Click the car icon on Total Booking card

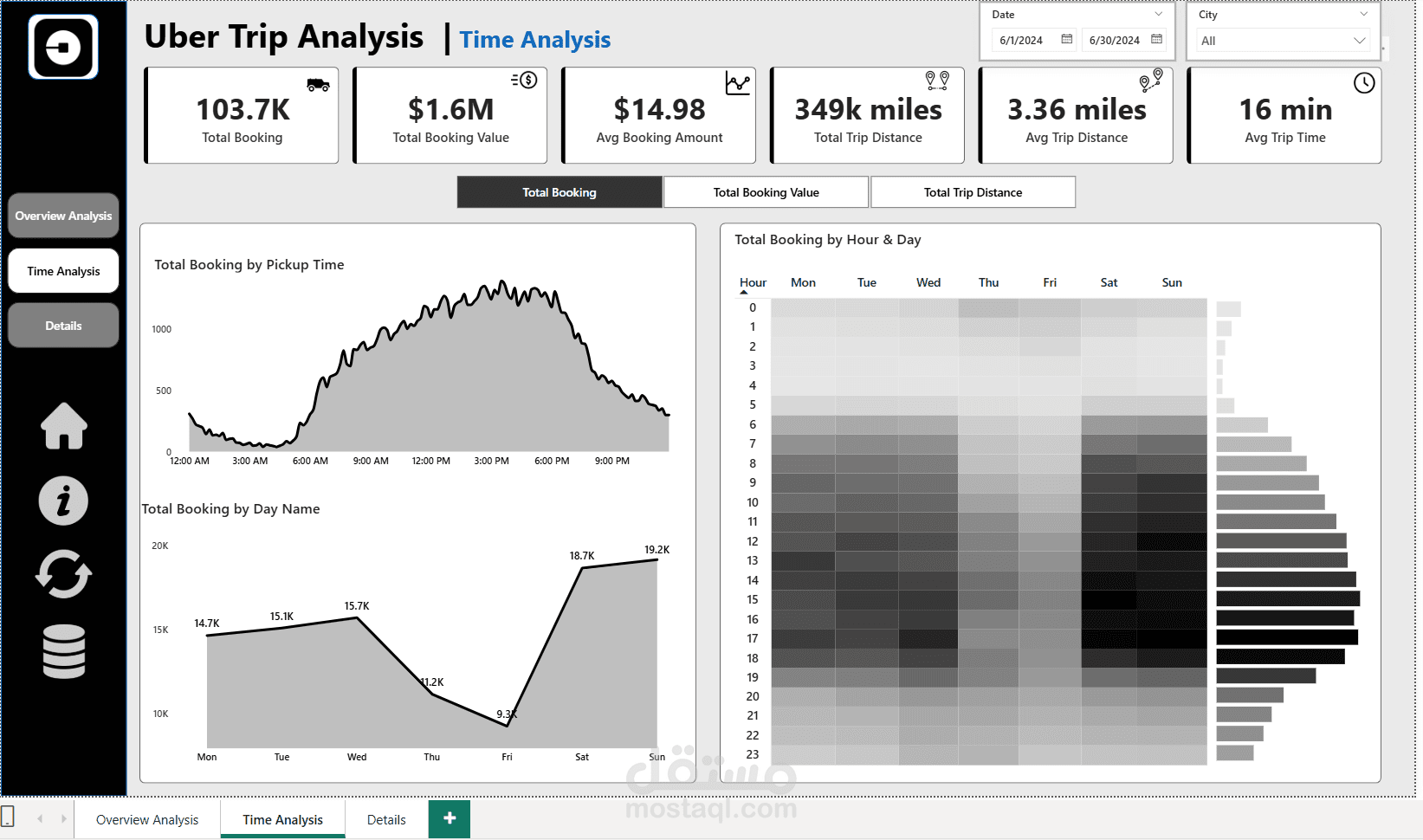(318, 84)
